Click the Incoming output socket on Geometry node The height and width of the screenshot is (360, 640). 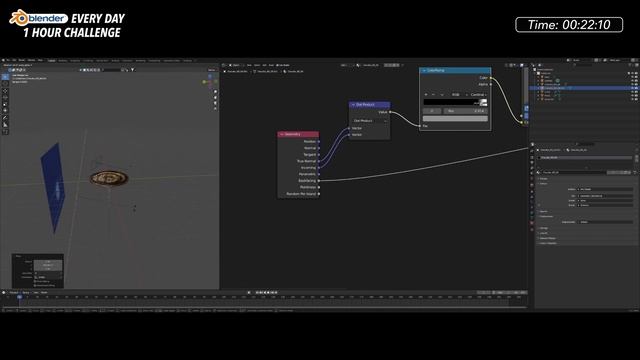(x=319, y=167)
